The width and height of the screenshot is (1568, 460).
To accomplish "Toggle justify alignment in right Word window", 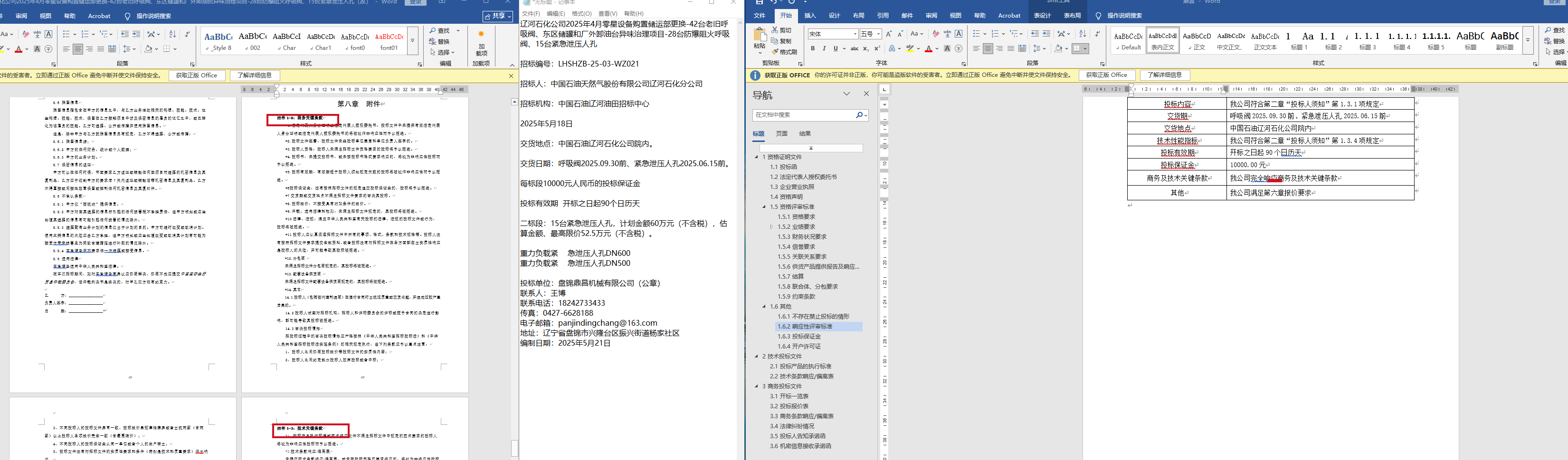I will (1011, 49).
